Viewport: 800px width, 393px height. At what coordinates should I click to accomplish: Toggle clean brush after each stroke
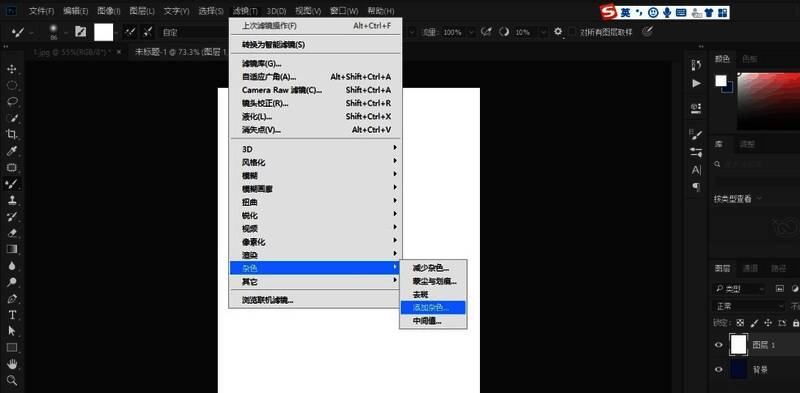(147, 32)
